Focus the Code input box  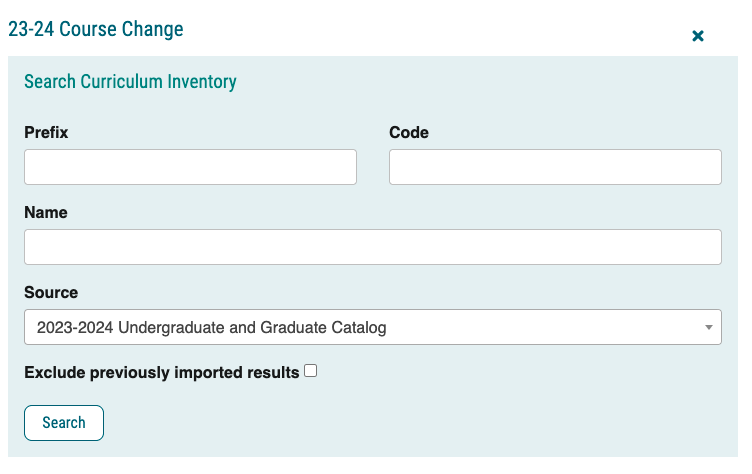coord(555,167)
